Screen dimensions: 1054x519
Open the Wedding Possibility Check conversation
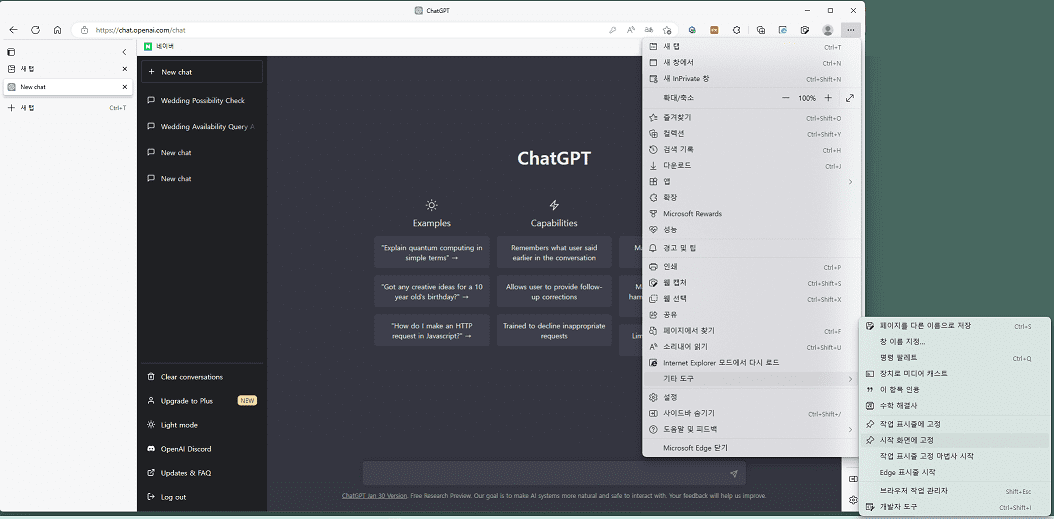coord(202,100)
